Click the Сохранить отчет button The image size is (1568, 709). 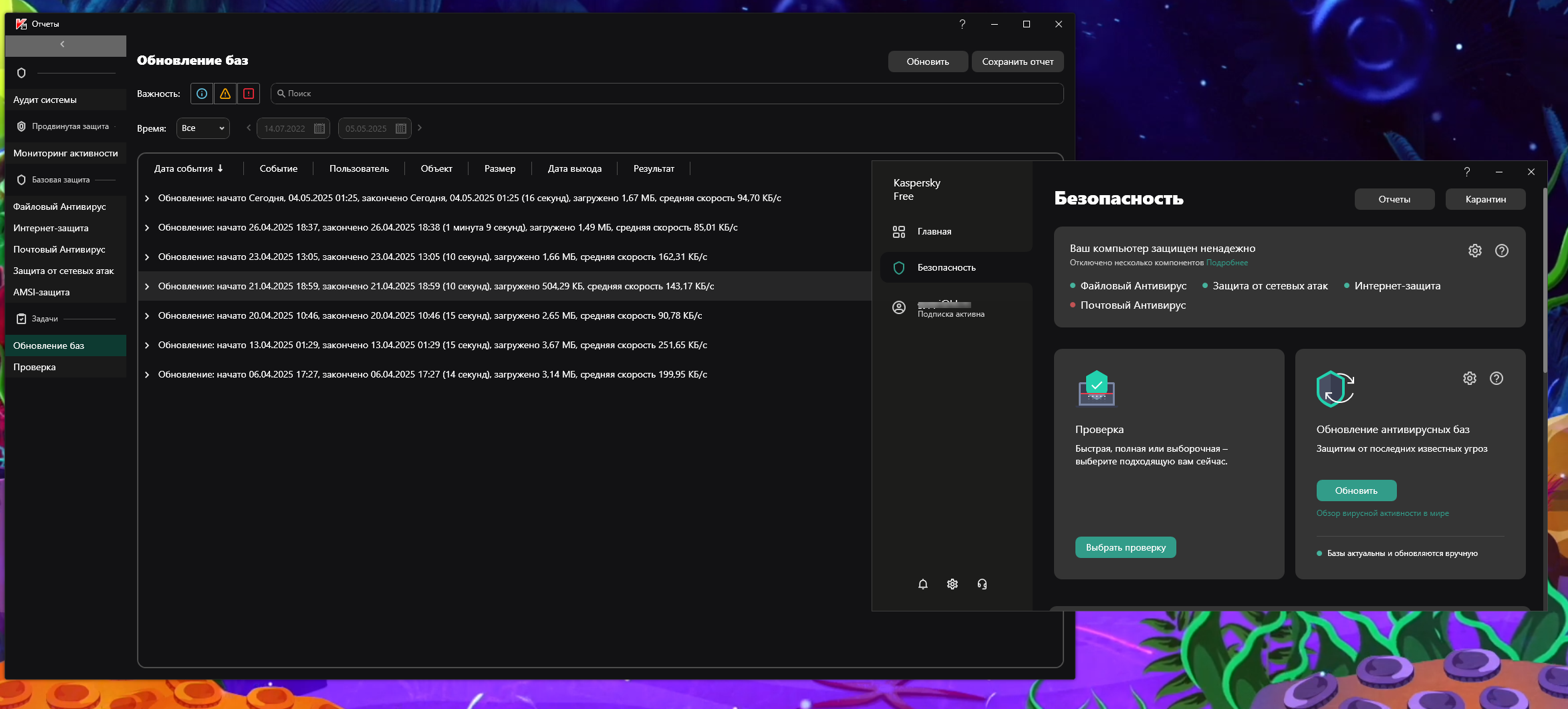click(1017, 61)
